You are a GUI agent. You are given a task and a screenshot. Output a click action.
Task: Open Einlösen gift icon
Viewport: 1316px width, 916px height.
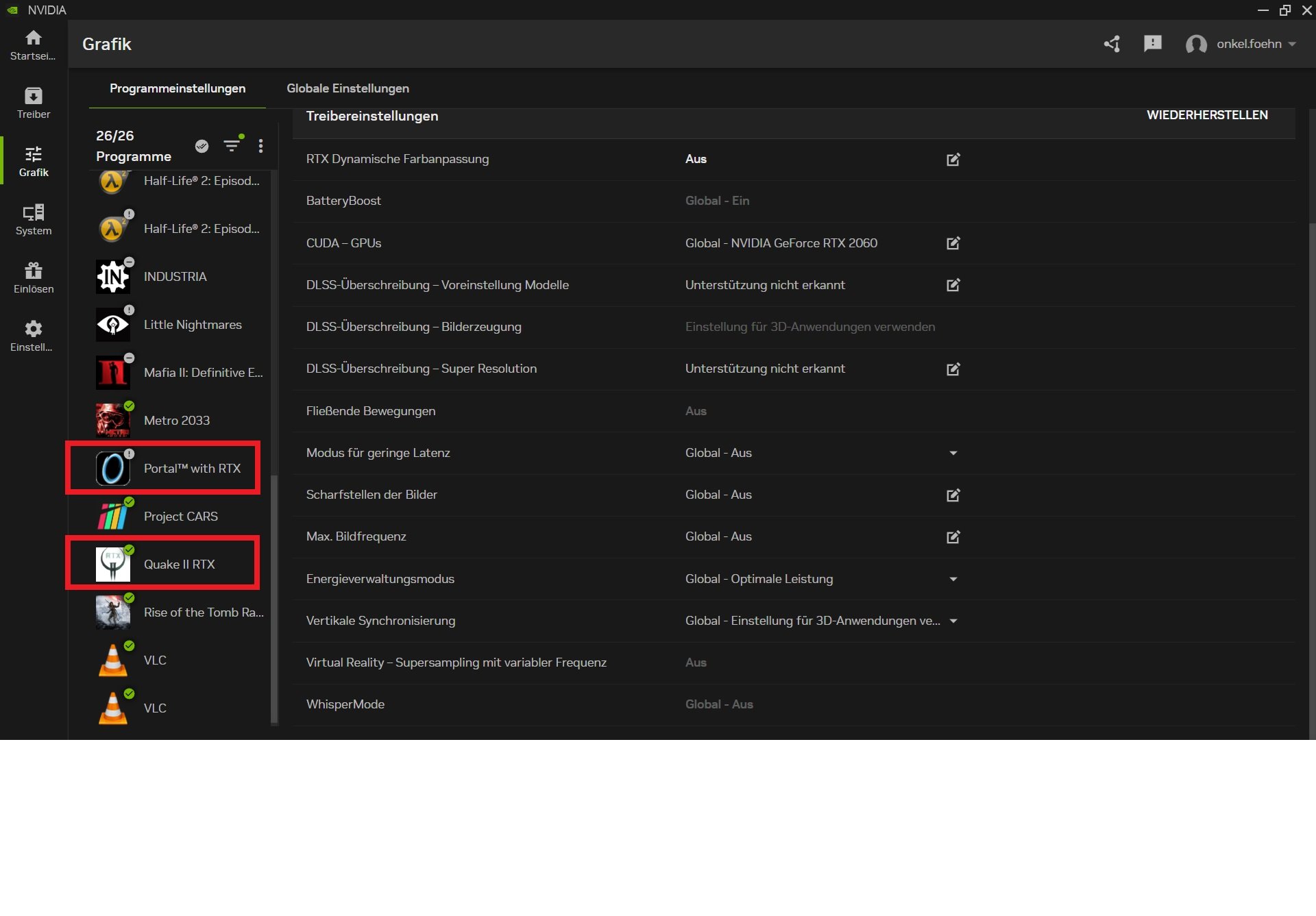point(34,277)
